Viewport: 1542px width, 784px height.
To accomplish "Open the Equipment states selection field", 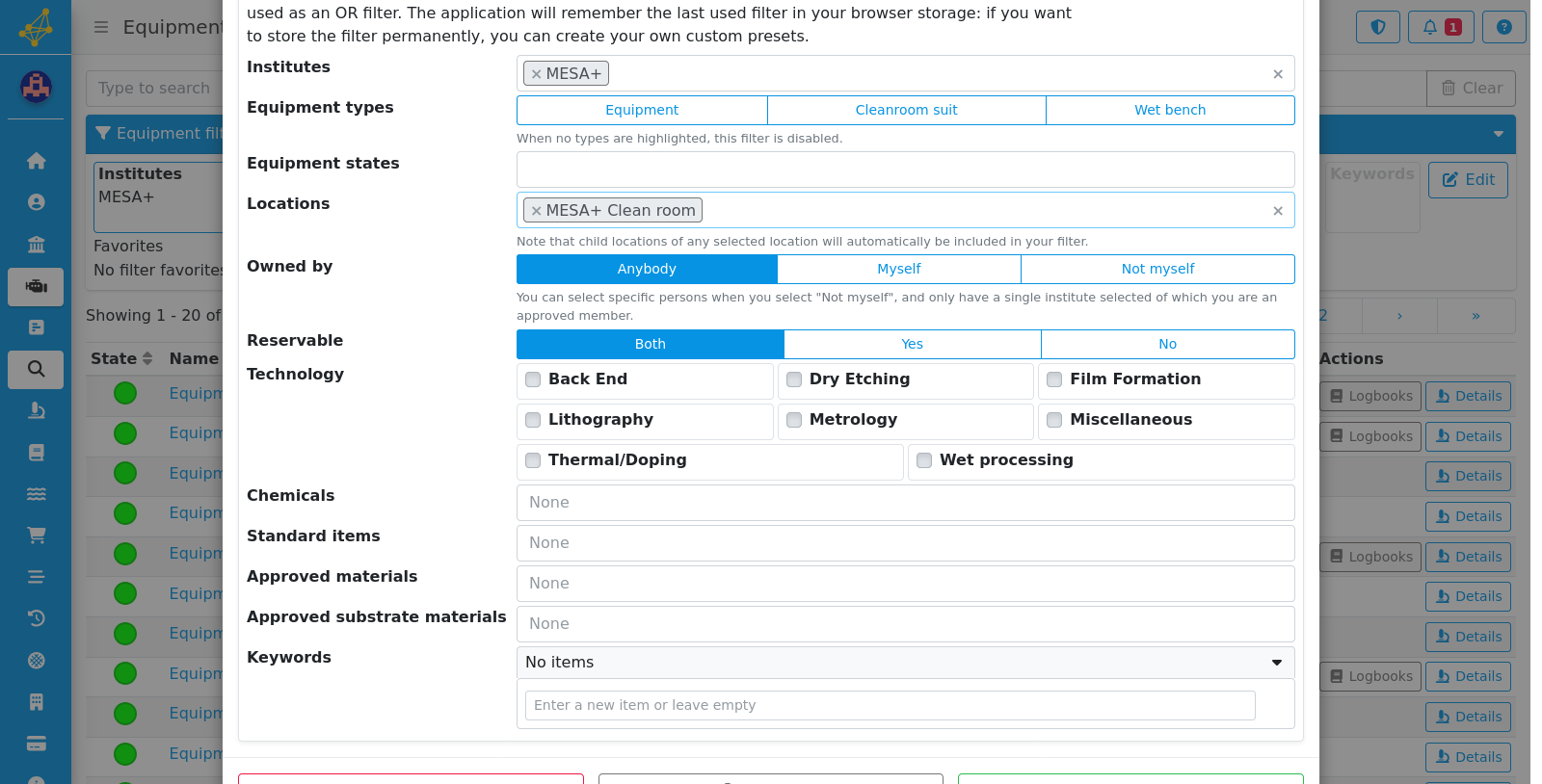I will 905,170.
